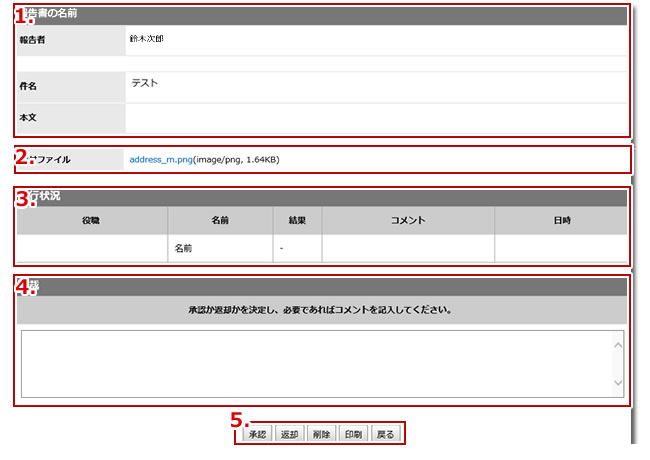Click the 件名 field label

pos(28,87)
